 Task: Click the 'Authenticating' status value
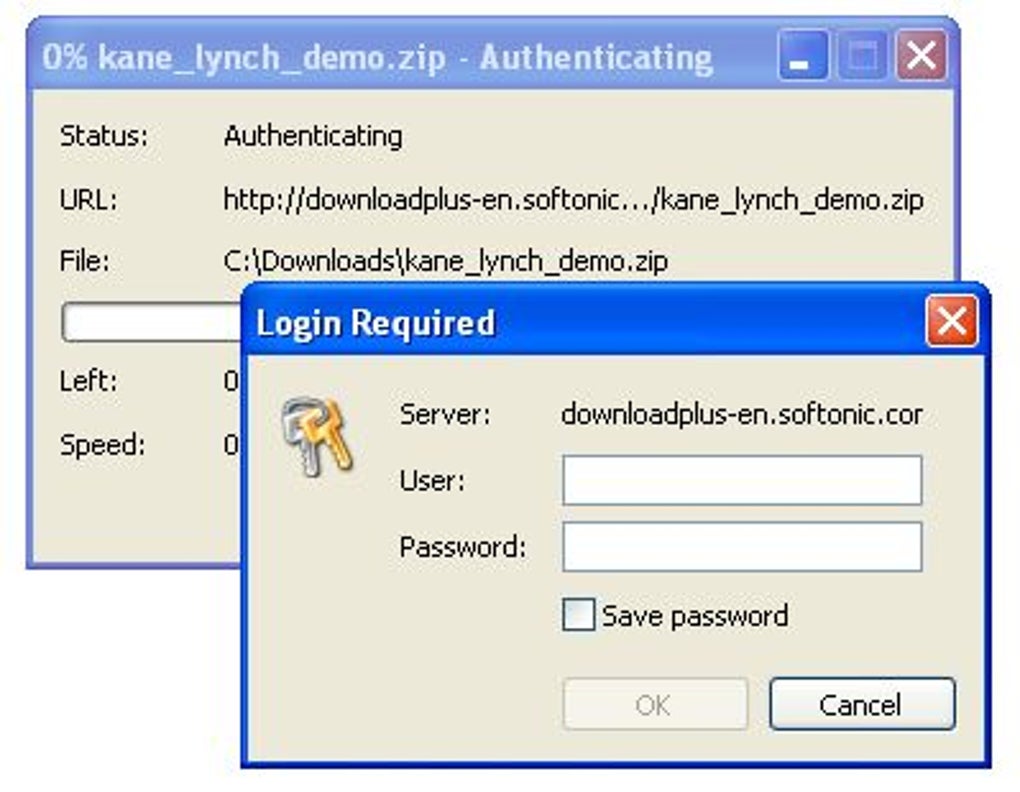pos(313,136)
